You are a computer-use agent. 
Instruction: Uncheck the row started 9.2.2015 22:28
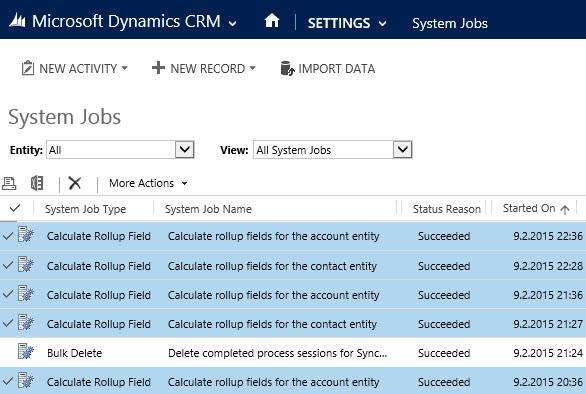7,265
